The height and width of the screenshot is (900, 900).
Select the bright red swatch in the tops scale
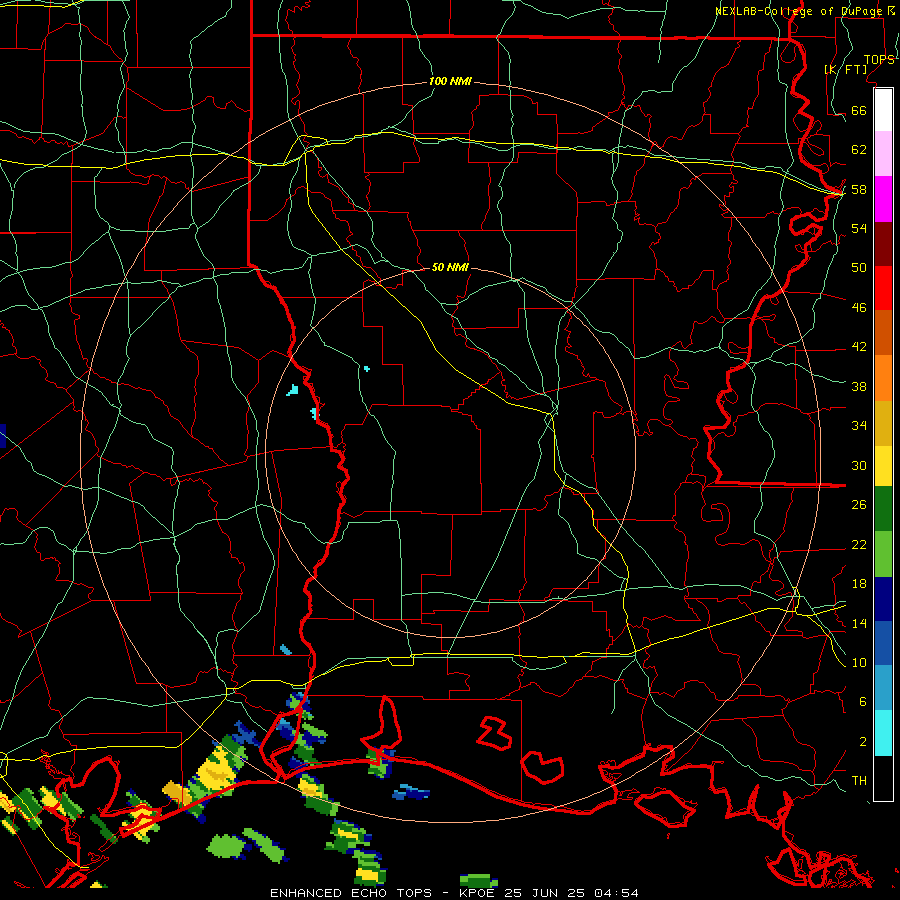(883, 288)
